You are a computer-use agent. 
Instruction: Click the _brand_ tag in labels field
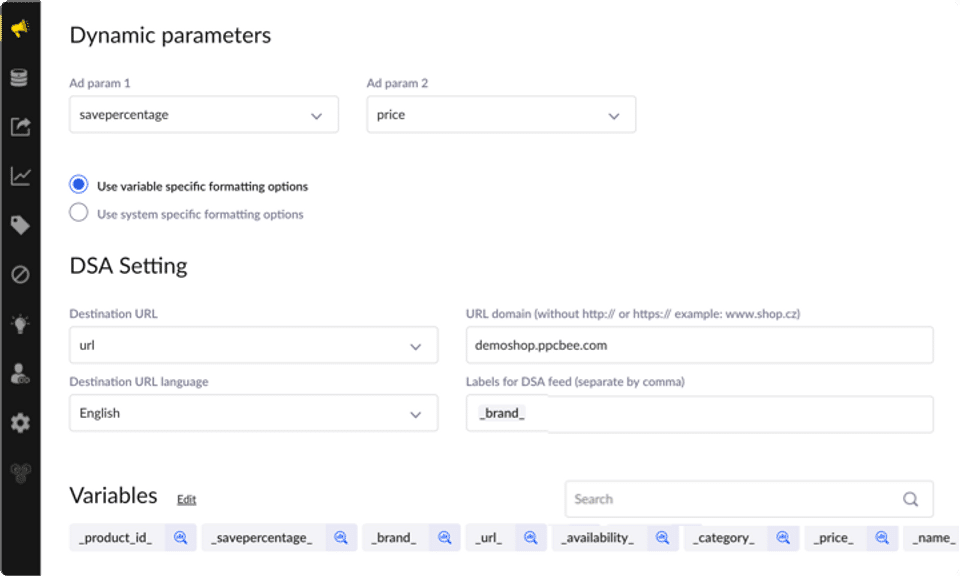(x=502, y=413)
